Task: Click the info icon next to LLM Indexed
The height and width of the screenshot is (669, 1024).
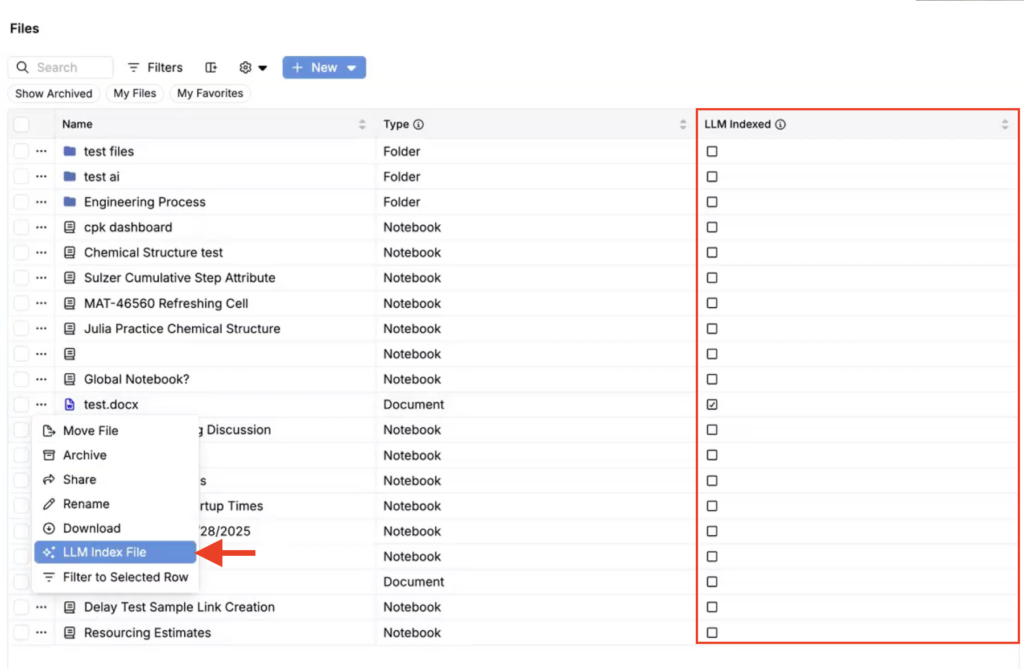Action: pos(780,124)
